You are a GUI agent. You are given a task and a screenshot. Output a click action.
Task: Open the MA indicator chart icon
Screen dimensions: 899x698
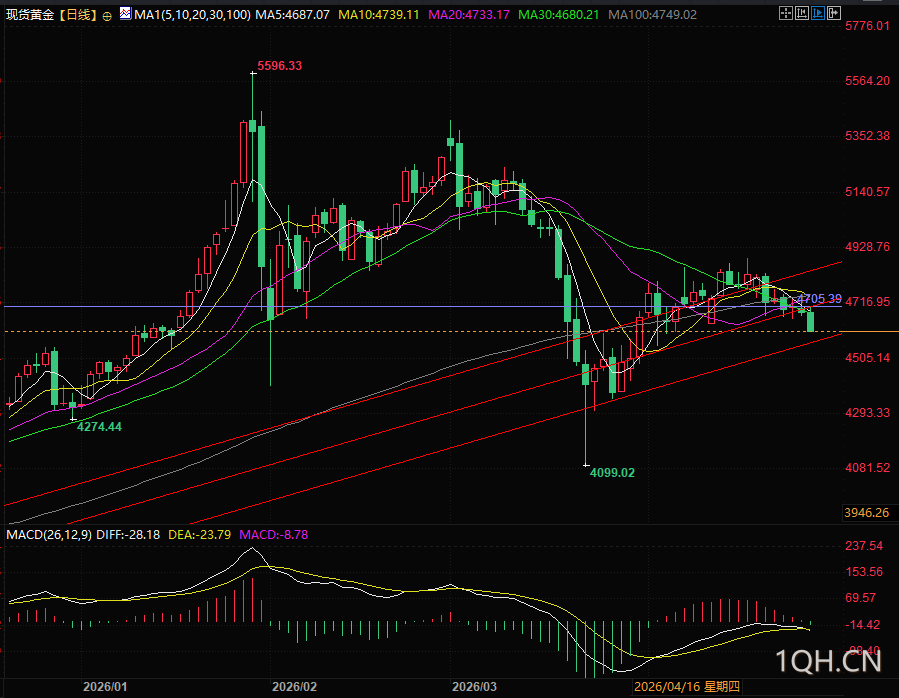click(125, 14)
